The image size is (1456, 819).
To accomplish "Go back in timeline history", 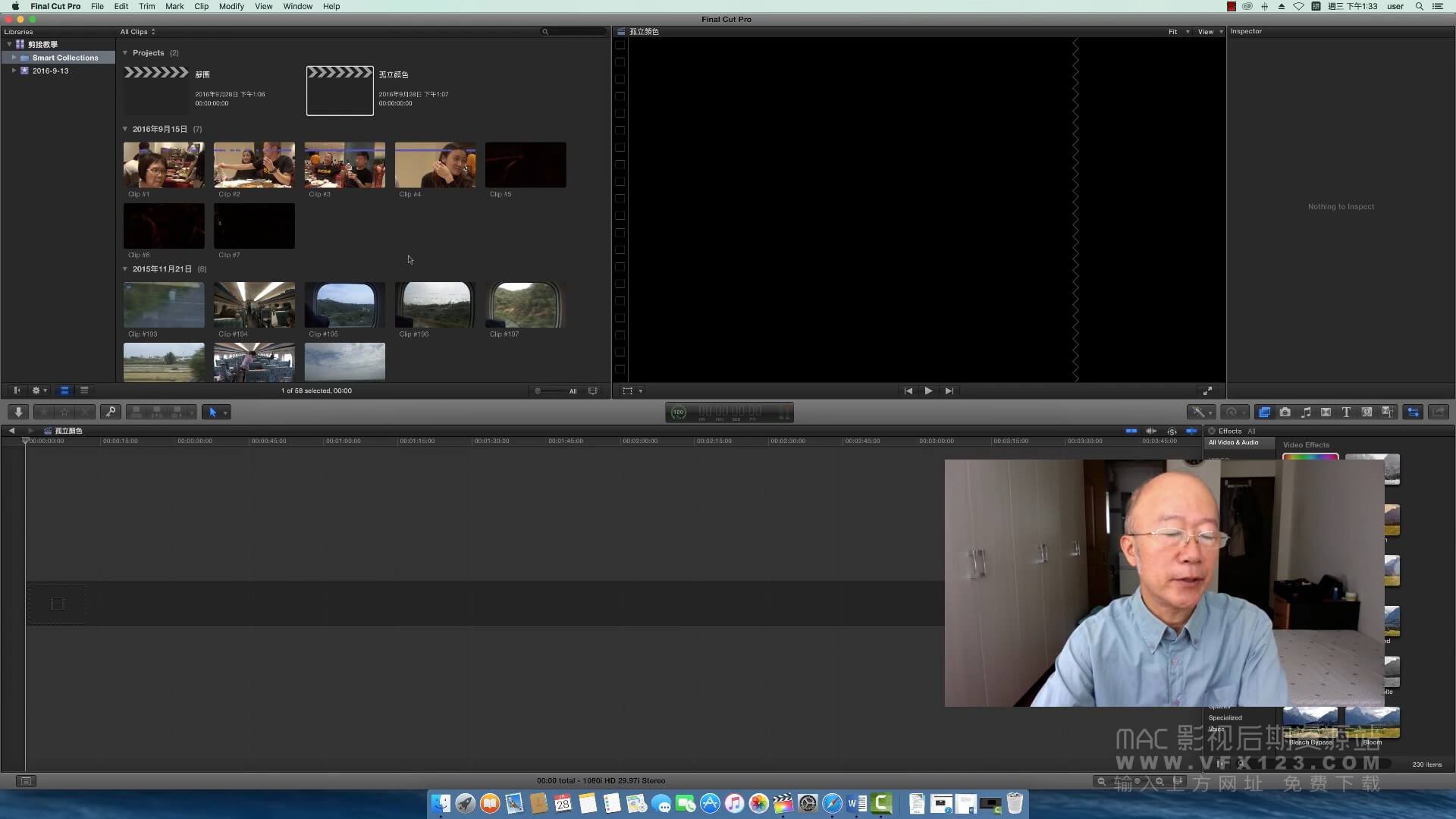I will (x=11, y=430).
